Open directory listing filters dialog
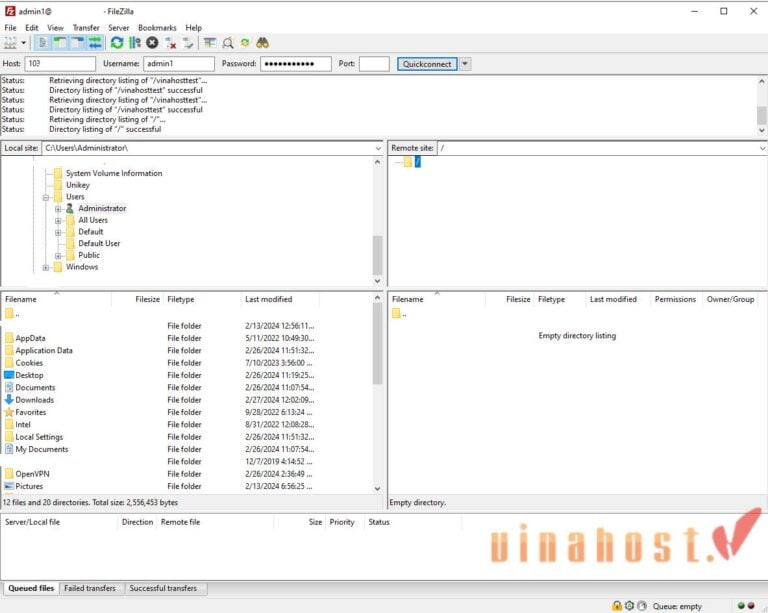The image size is (768, 613). click(210, 43)
